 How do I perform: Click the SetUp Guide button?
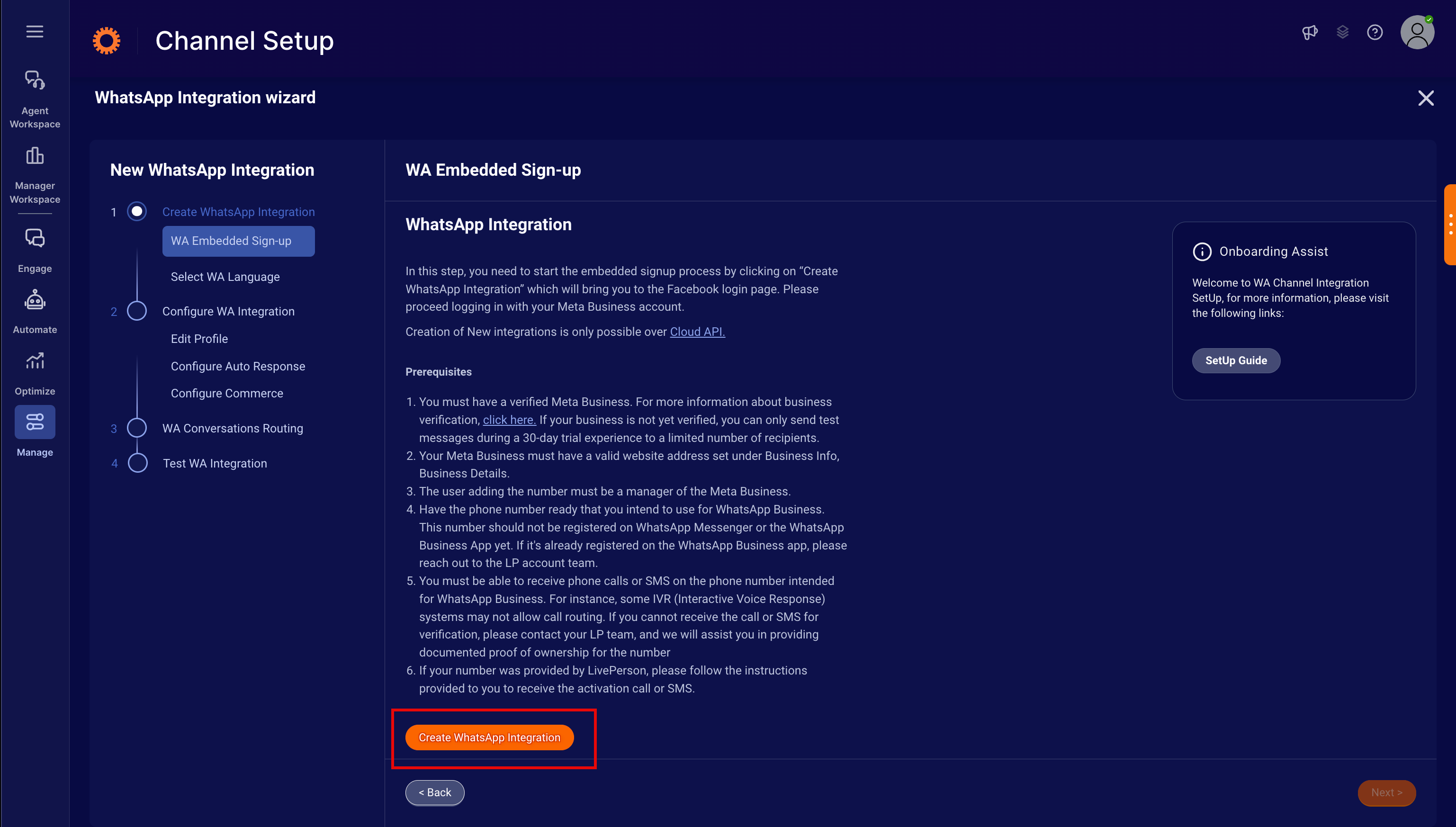pyautogui.click(x=1236, y=360)
